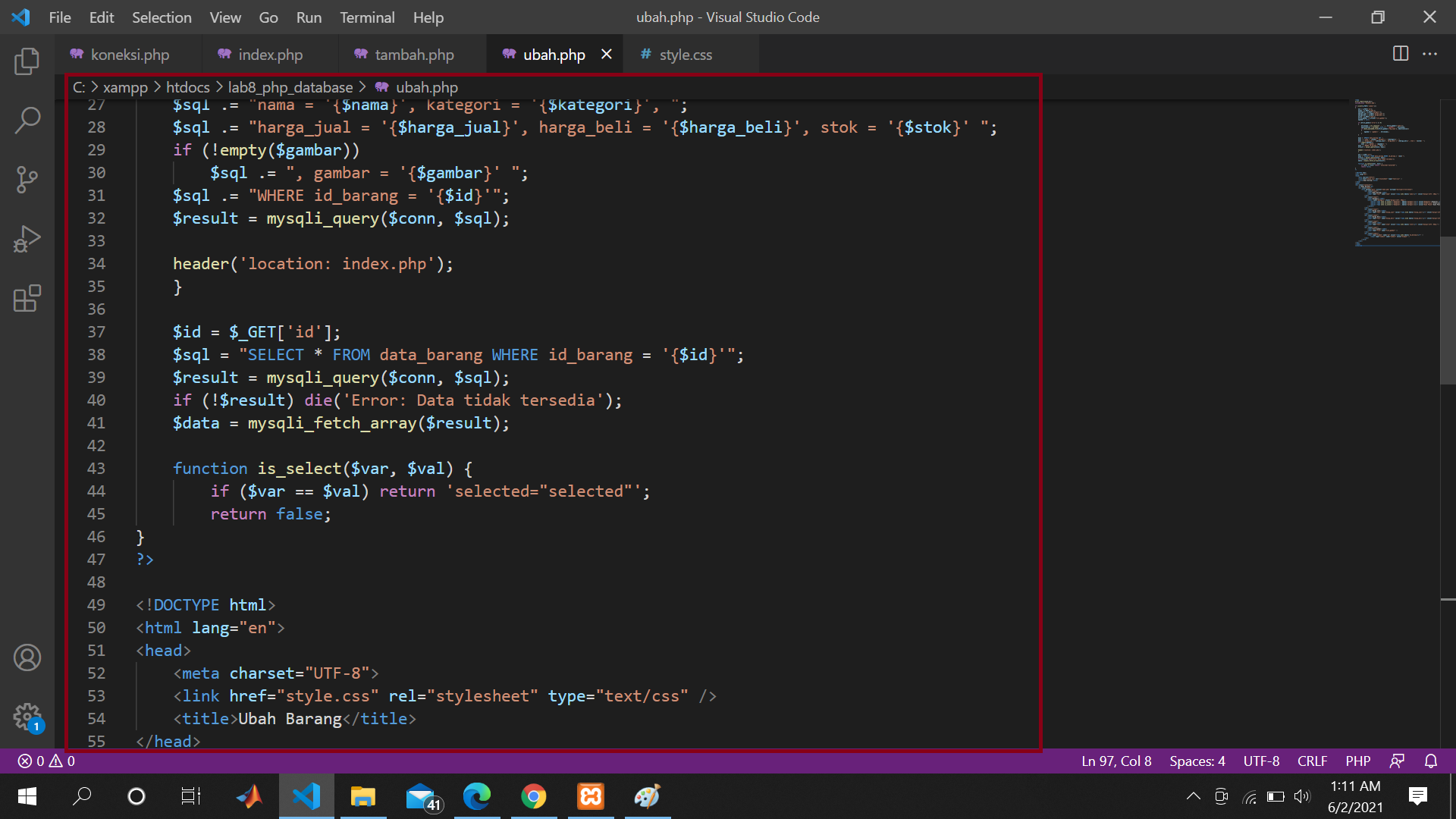Open Google Chrome from the taskbar

[534, 796]
